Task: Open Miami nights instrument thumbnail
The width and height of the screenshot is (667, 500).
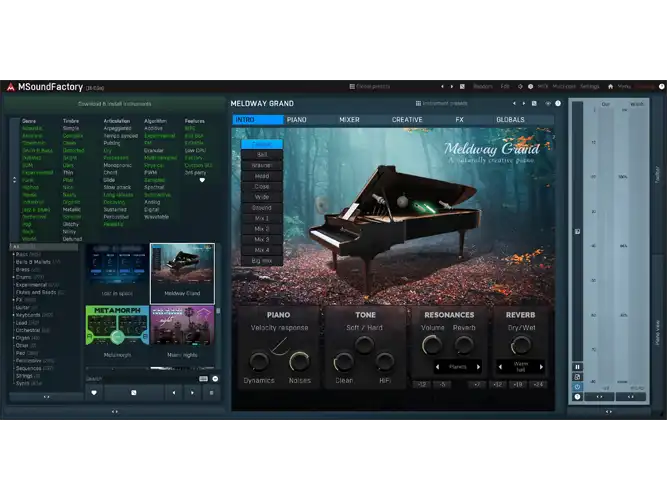Action: pos(182,331)
